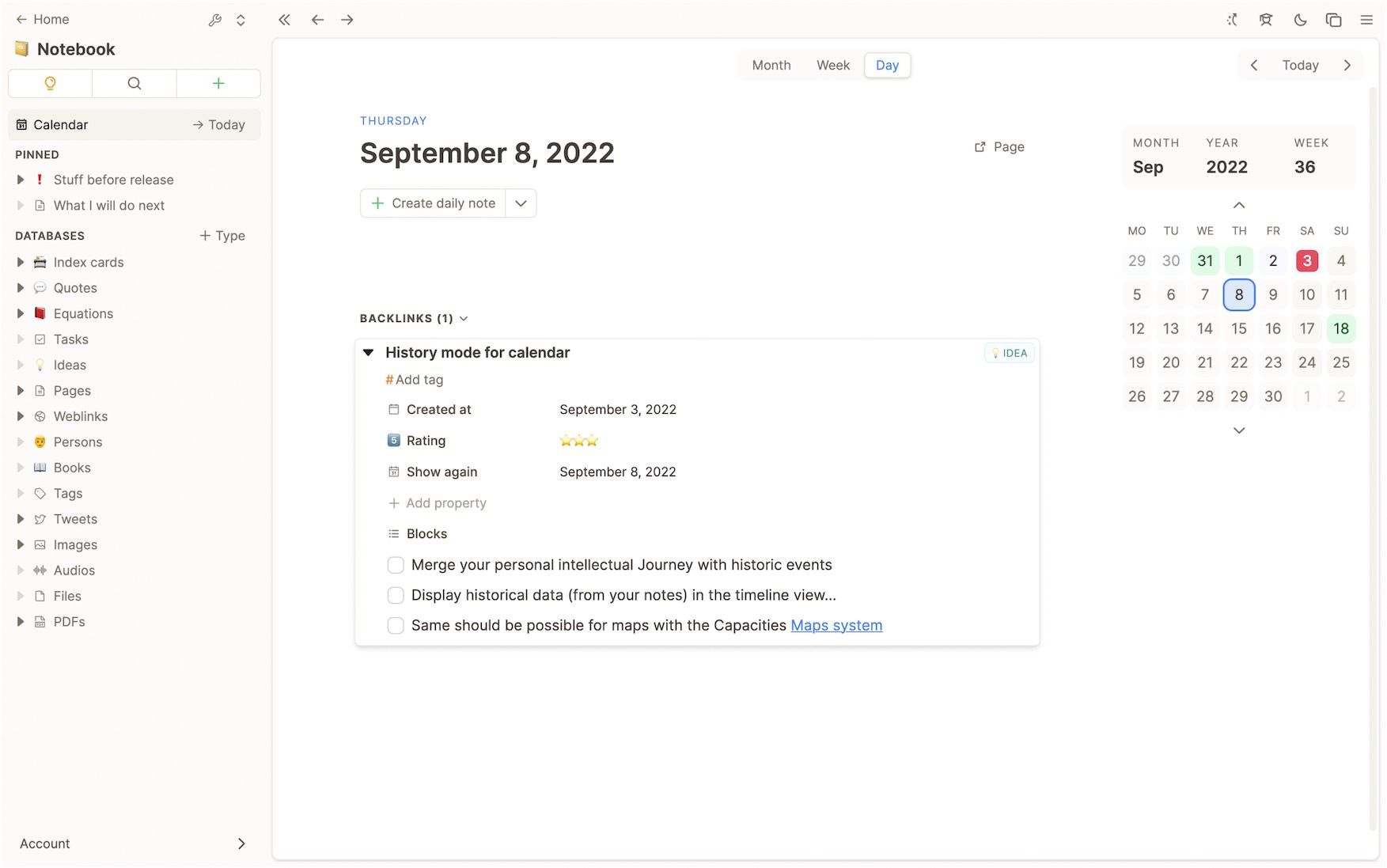This screenshot has width=1387, height=868.
Task: Open the Create daily note dropdown arrow
Action: 521,203
